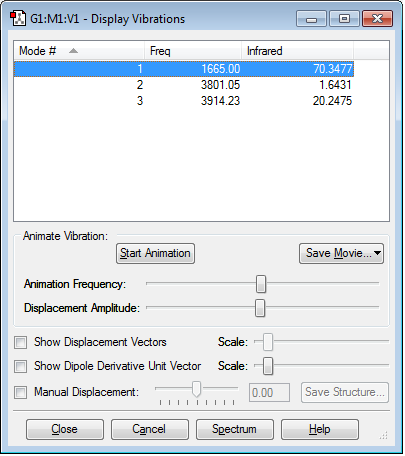Click the Mode # sort arrow
Screen dimensions: 405x456
coord(73,51)
